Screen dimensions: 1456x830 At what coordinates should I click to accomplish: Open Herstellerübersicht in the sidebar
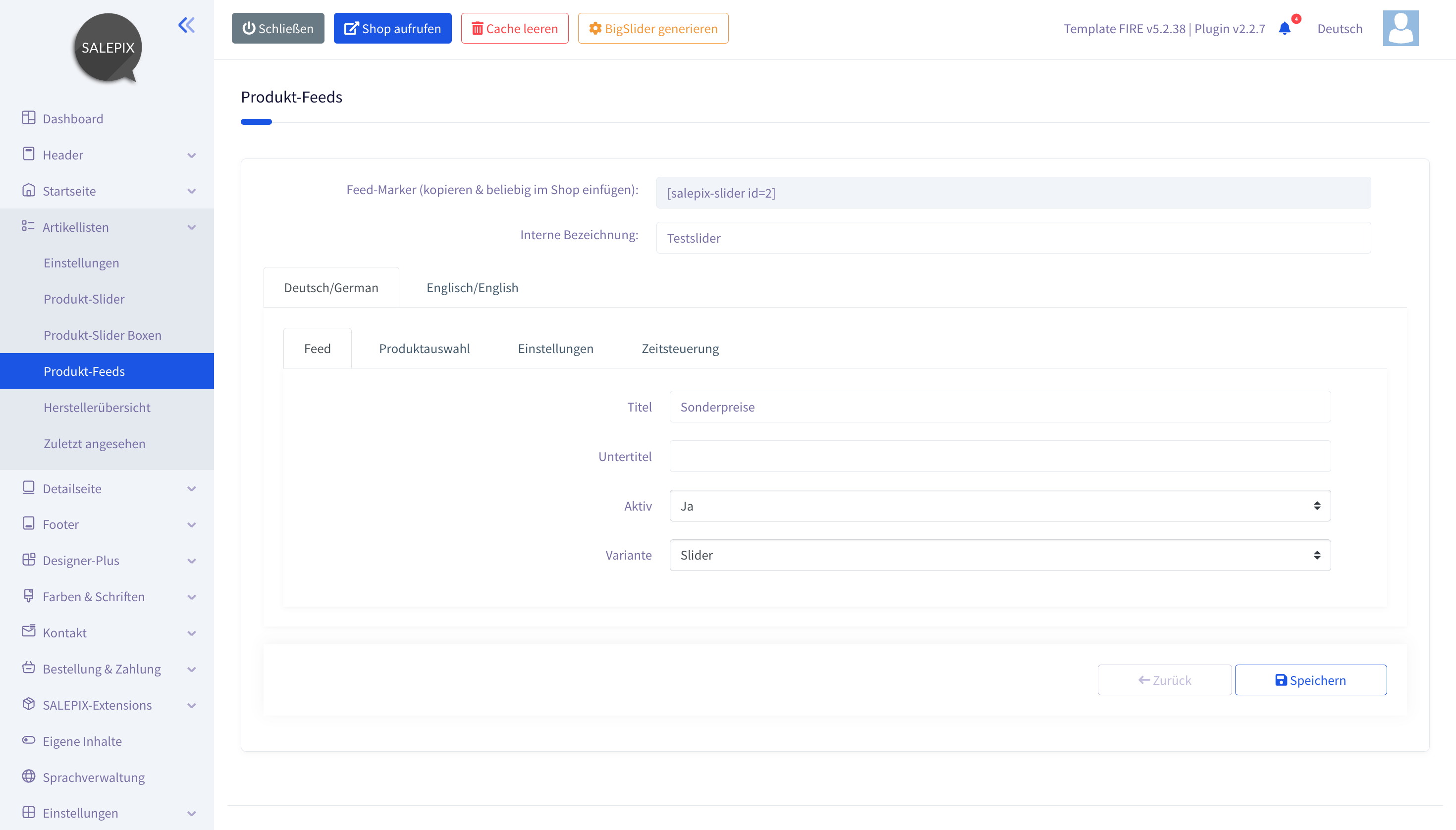point(97,407)
